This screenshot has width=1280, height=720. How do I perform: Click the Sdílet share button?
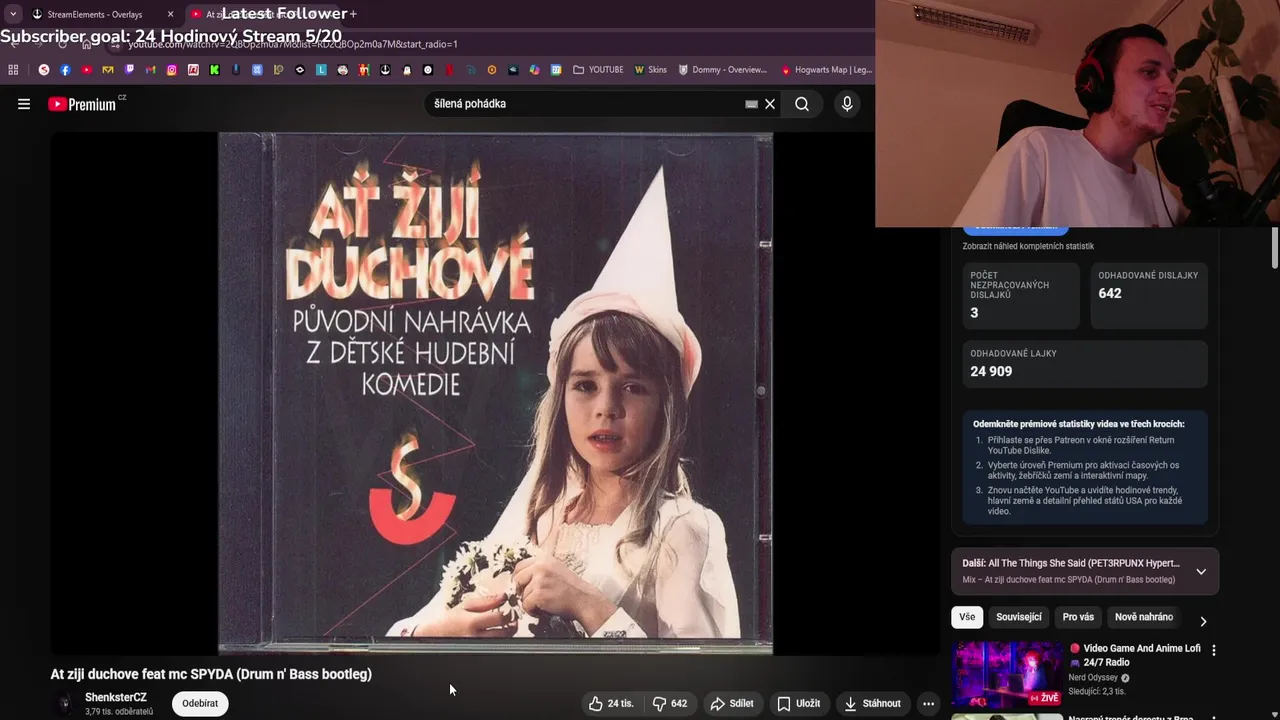click(x=732, y=703)
